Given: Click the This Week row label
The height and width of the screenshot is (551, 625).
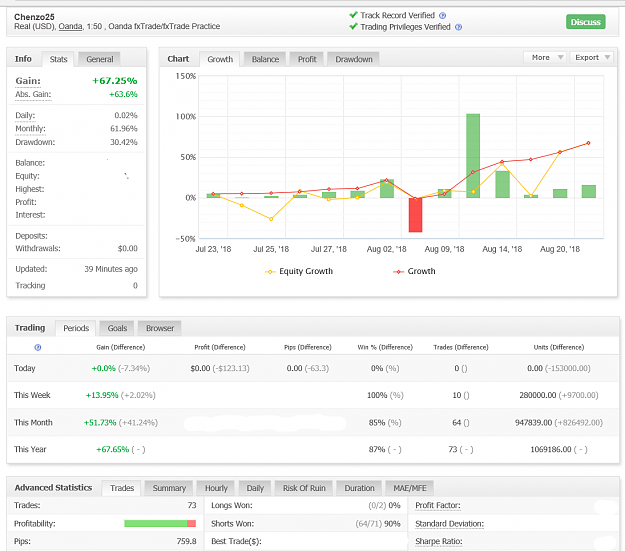Looking at the screenshot, I should coord(32,395).
